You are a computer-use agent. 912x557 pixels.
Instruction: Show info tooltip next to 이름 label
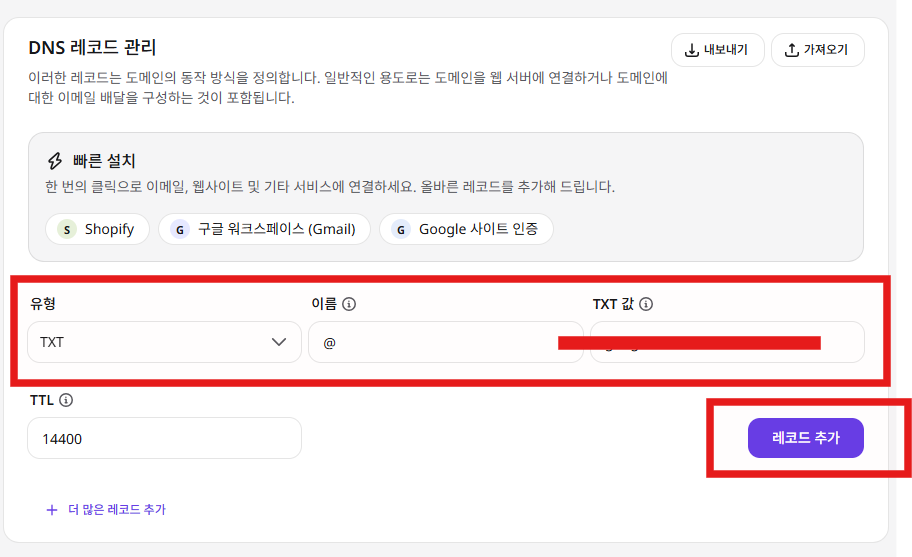pos(349,304)
